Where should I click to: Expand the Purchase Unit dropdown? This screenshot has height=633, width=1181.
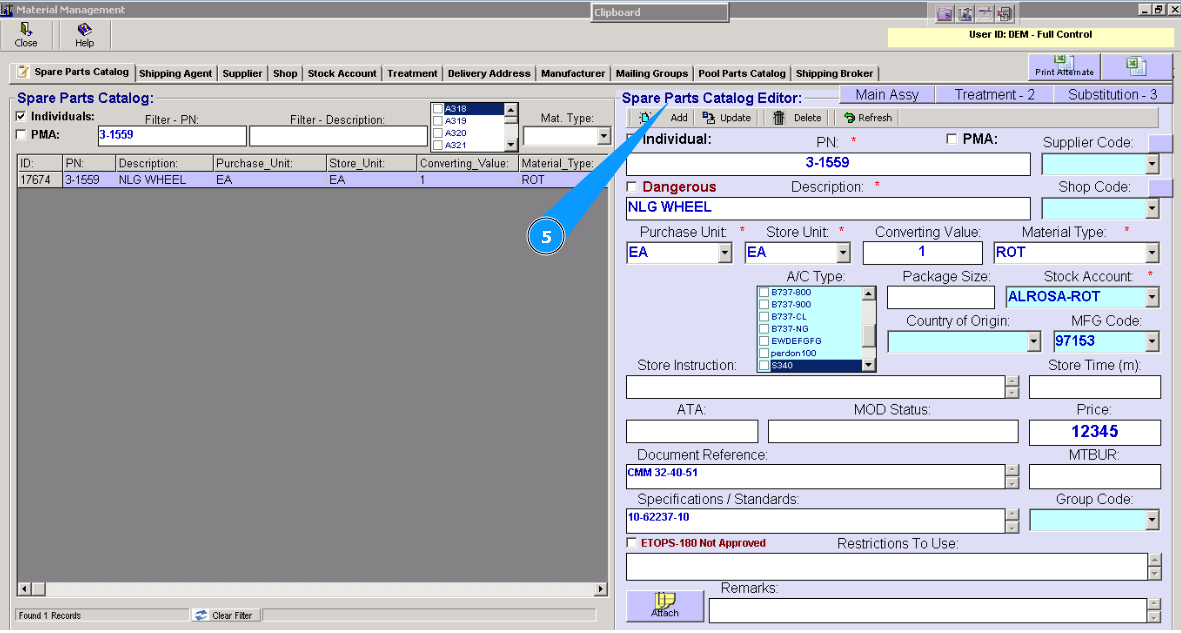click(x=725, y=252)
